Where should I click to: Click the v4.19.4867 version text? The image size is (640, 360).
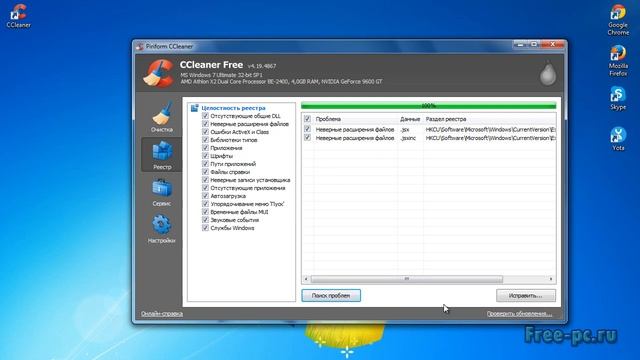[262, 66]
